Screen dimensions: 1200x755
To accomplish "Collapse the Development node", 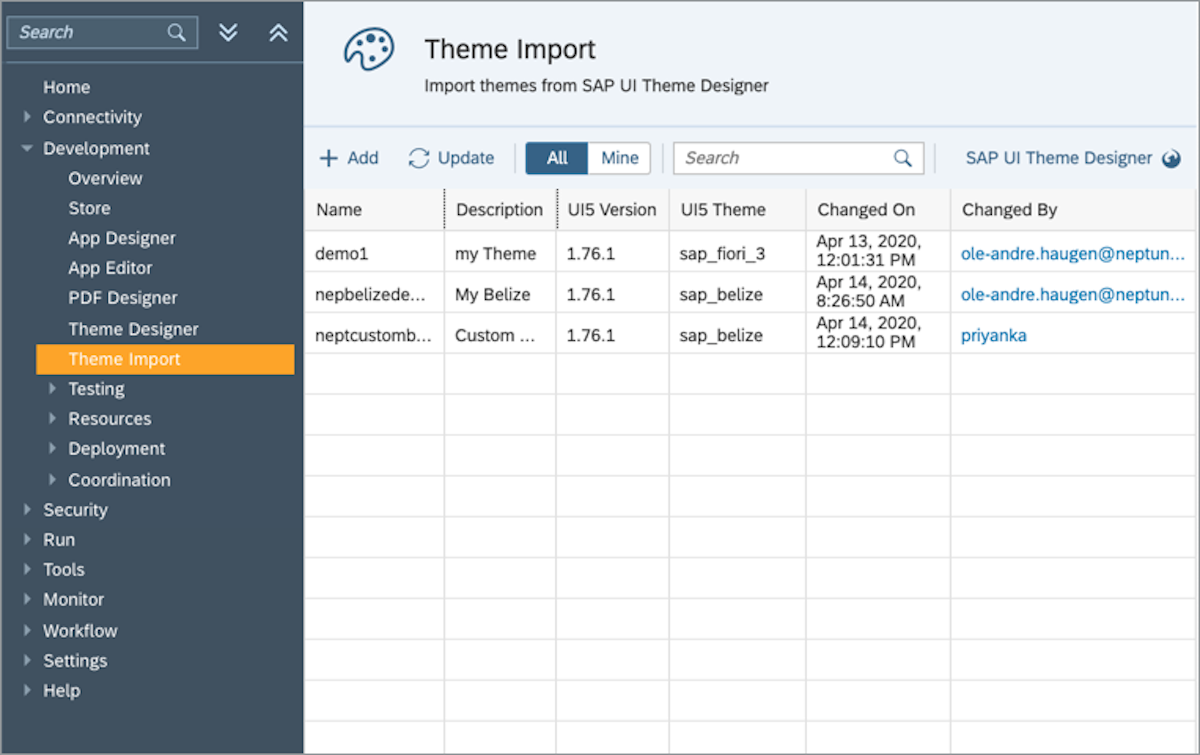I will coord(27,148).
